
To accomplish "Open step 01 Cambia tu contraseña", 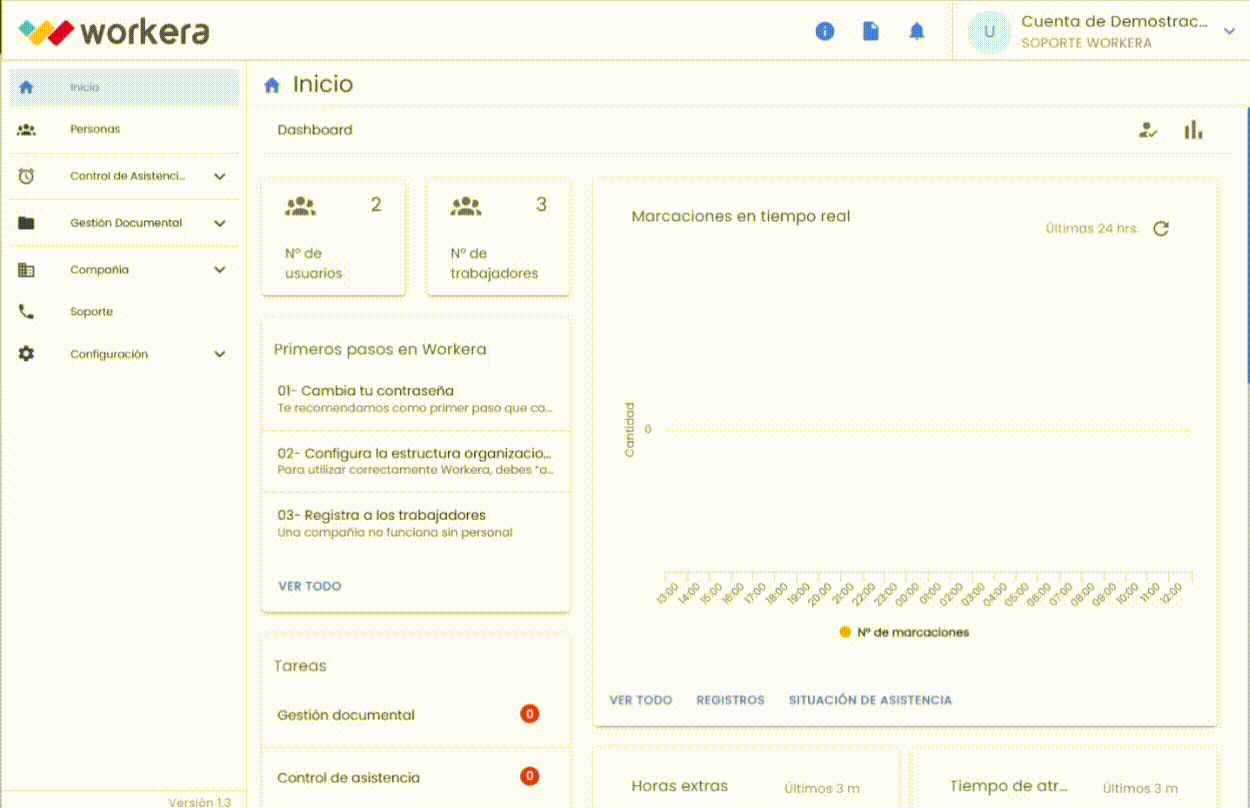I will 416,399.
